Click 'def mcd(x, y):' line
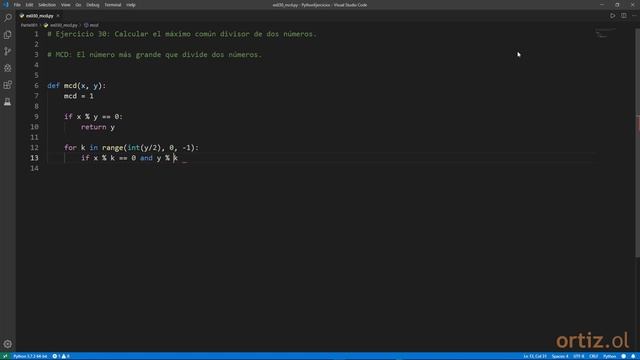This screenshot has height=360, width=640. pos(76,86)
